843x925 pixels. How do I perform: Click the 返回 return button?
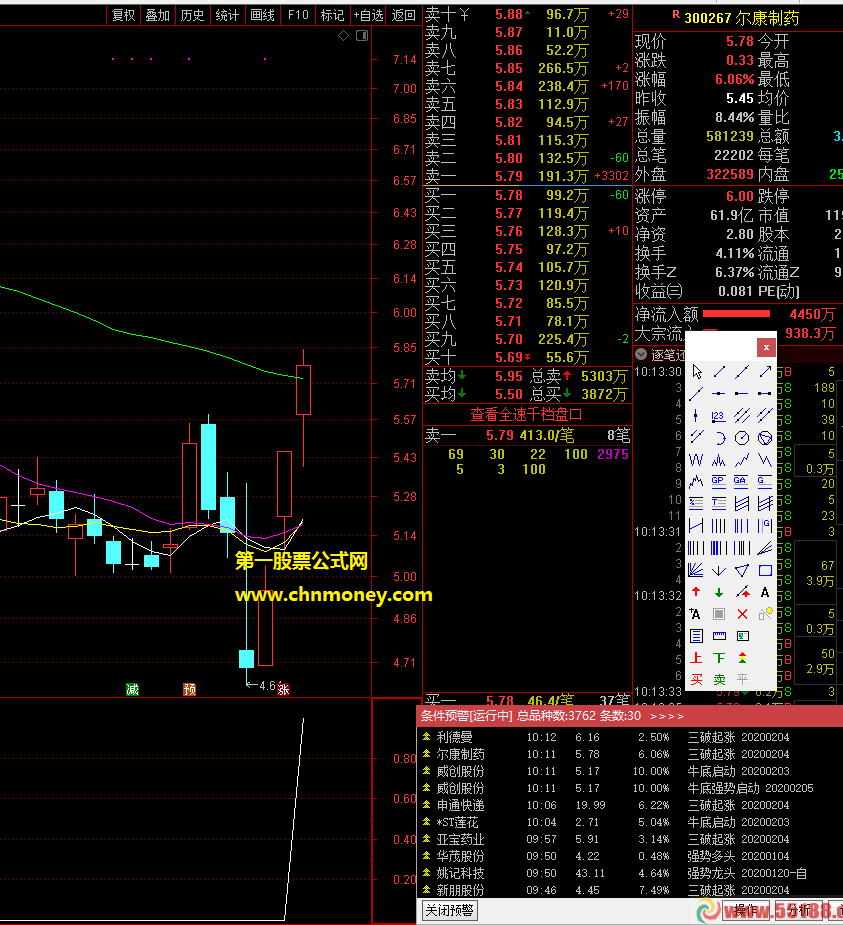[404, 15]
